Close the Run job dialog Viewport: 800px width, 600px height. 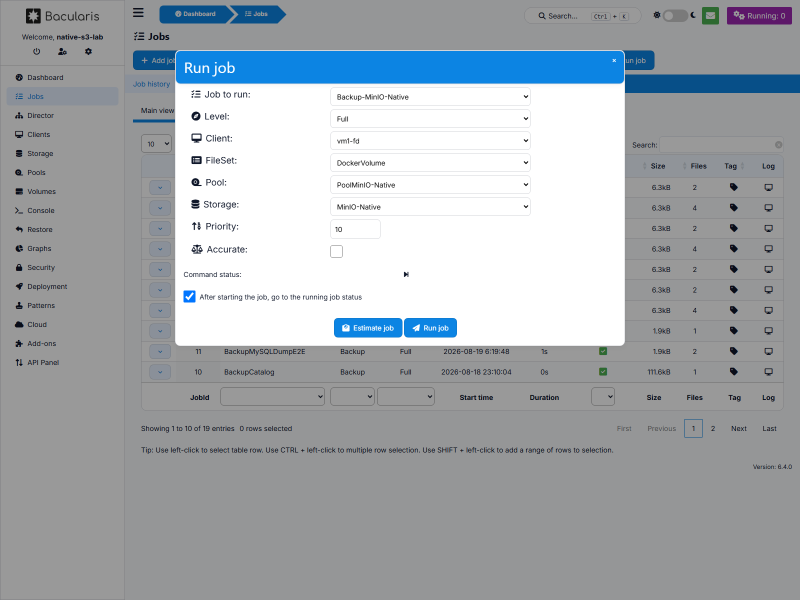614,60
